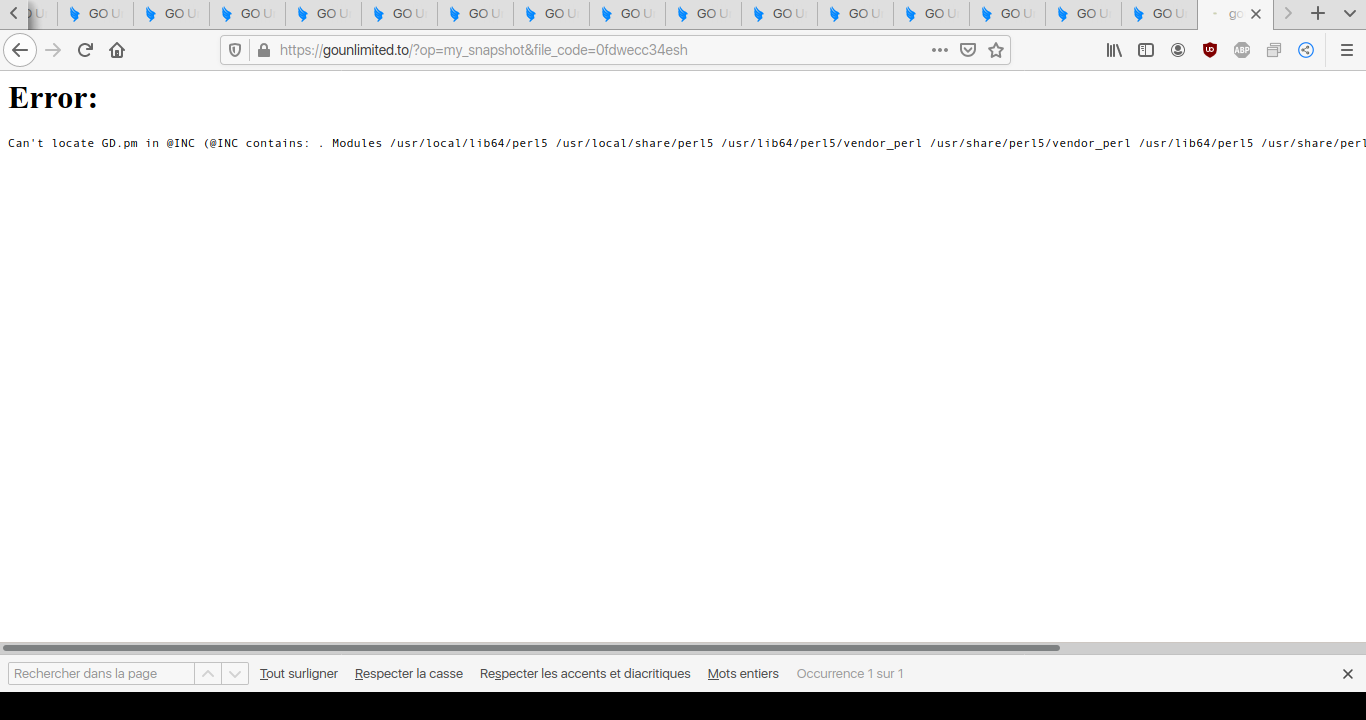Go to the Firefox home page

[117, 50]
